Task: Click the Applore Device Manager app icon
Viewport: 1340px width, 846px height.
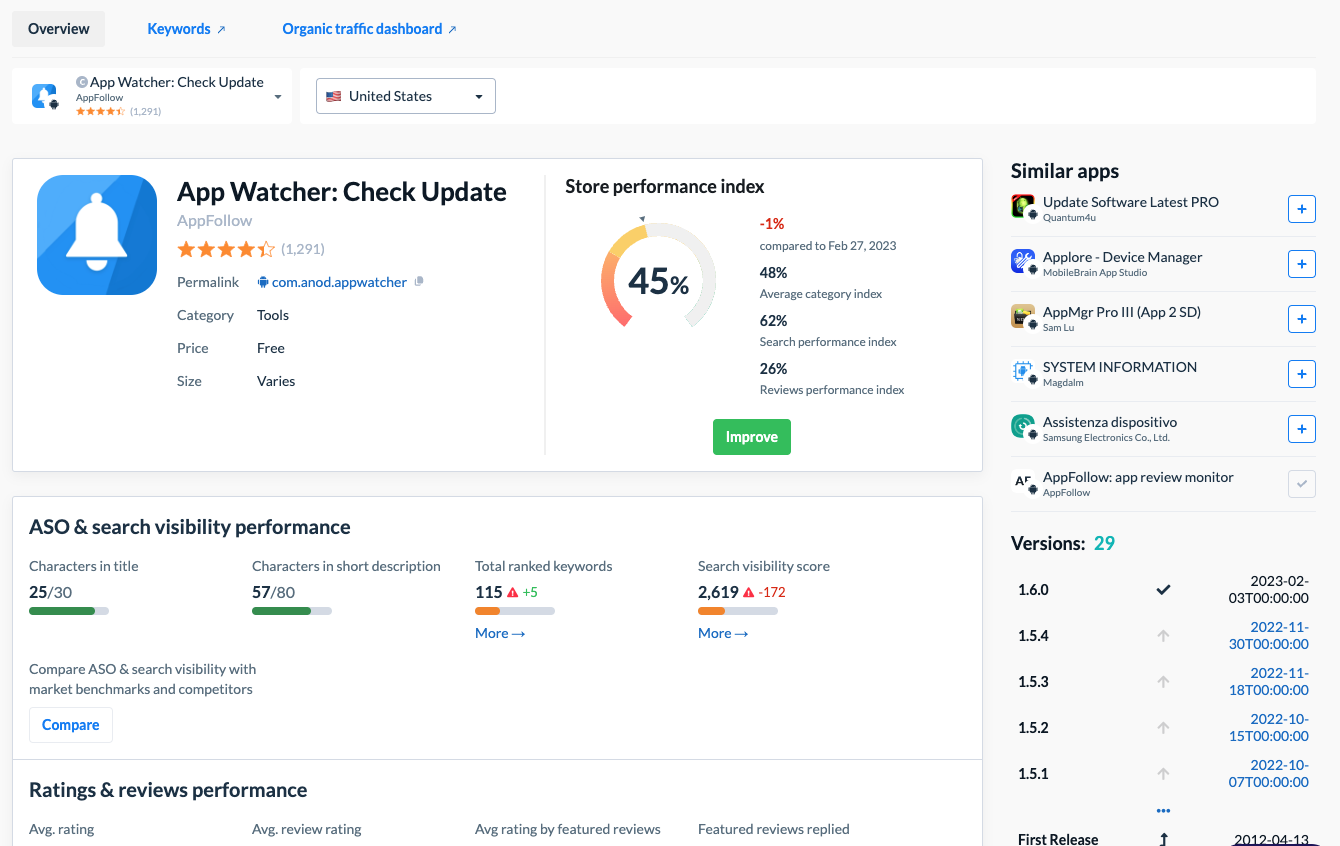Action: pos(1023,262)
